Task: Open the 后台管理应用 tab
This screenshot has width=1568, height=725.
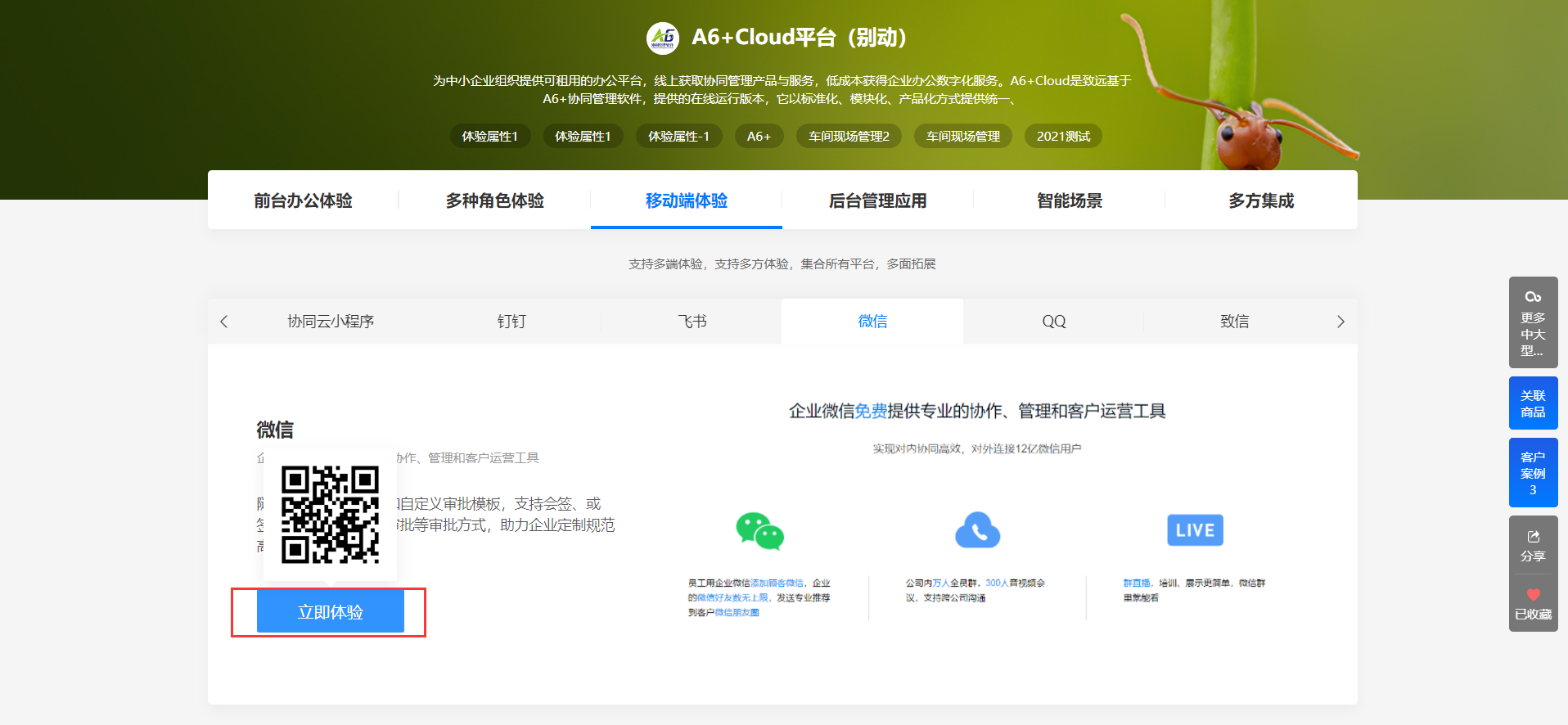Action: coord(877,200)
